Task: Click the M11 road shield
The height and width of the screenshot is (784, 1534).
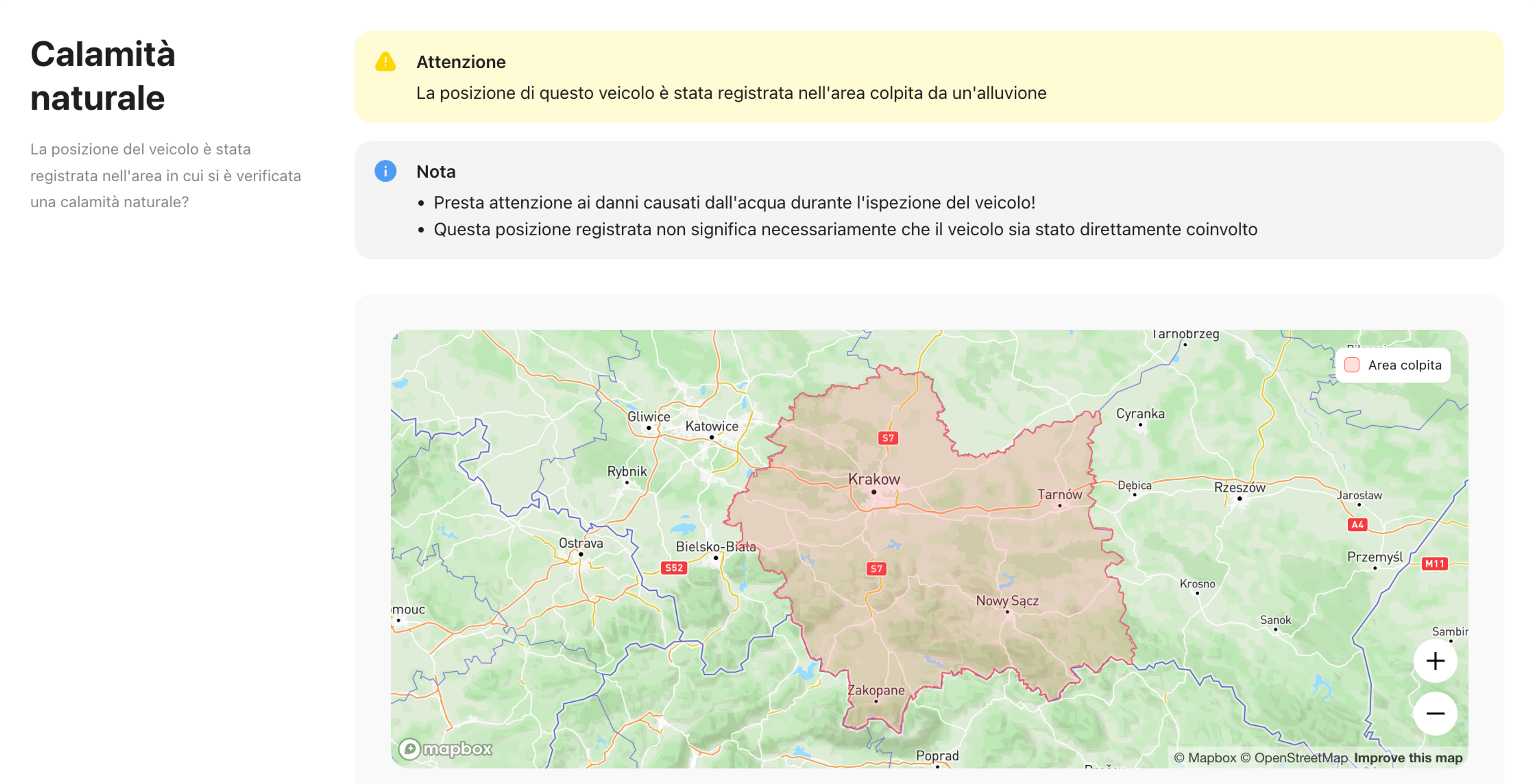Action: click(x=1434, y=564)
